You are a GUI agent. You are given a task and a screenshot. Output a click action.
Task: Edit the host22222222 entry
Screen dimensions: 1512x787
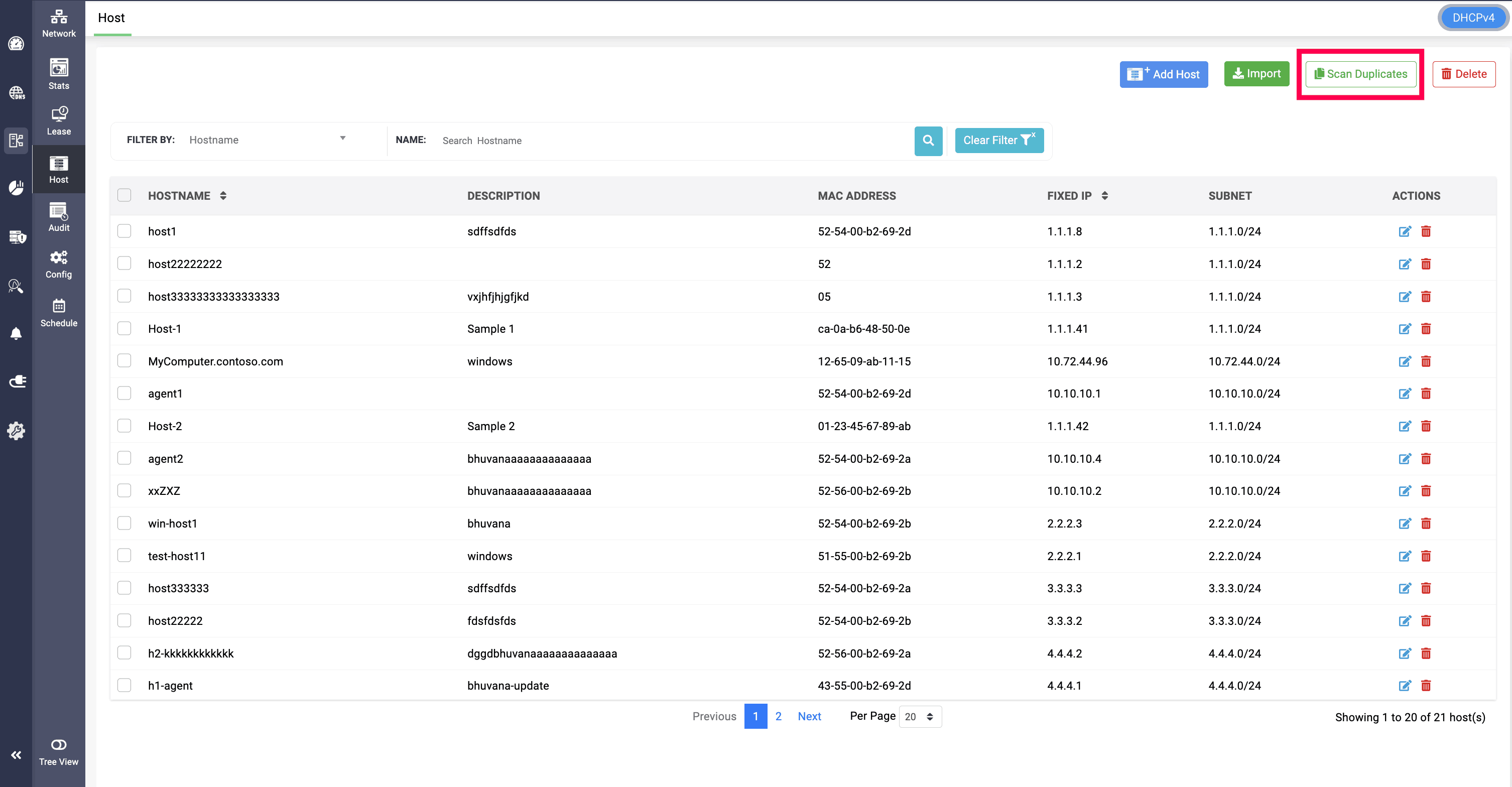(1405, 264)
